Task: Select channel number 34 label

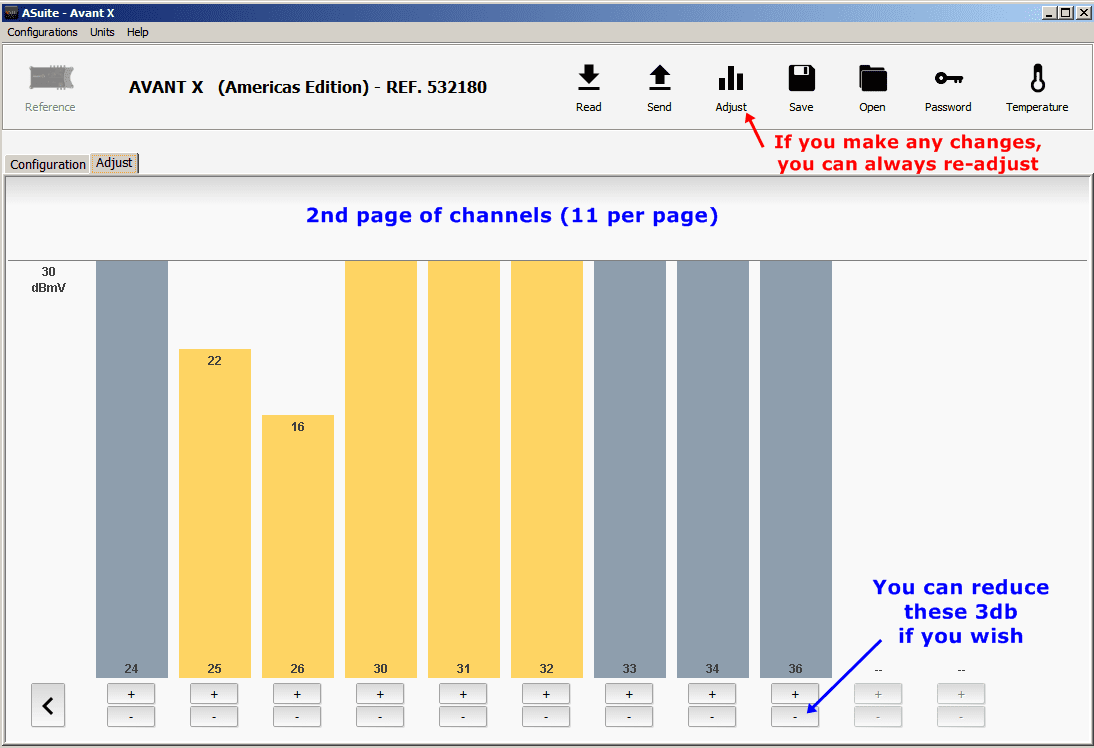Action: click(712, 668)
